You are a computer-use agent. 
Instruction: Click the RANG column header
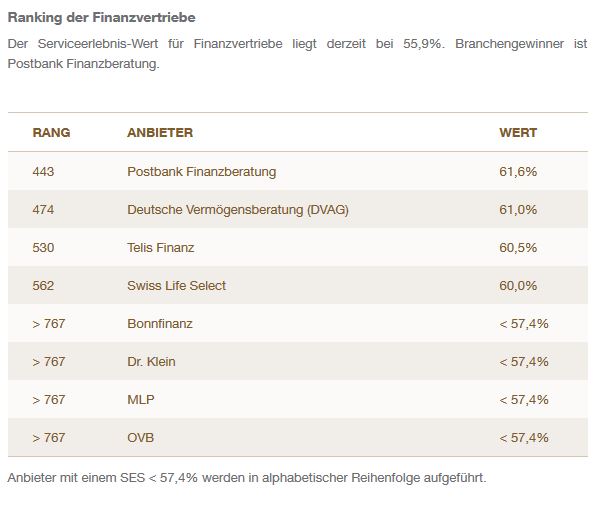[x=51, y=132]
